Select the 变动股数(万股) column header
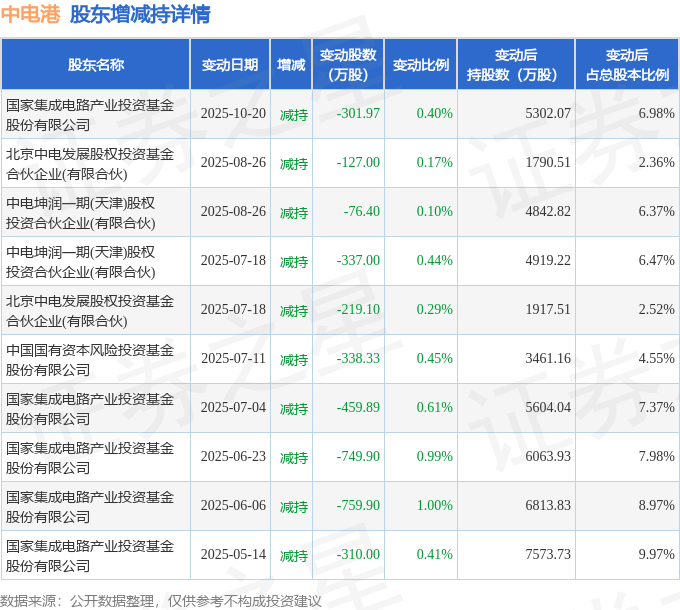 (348, 65)
